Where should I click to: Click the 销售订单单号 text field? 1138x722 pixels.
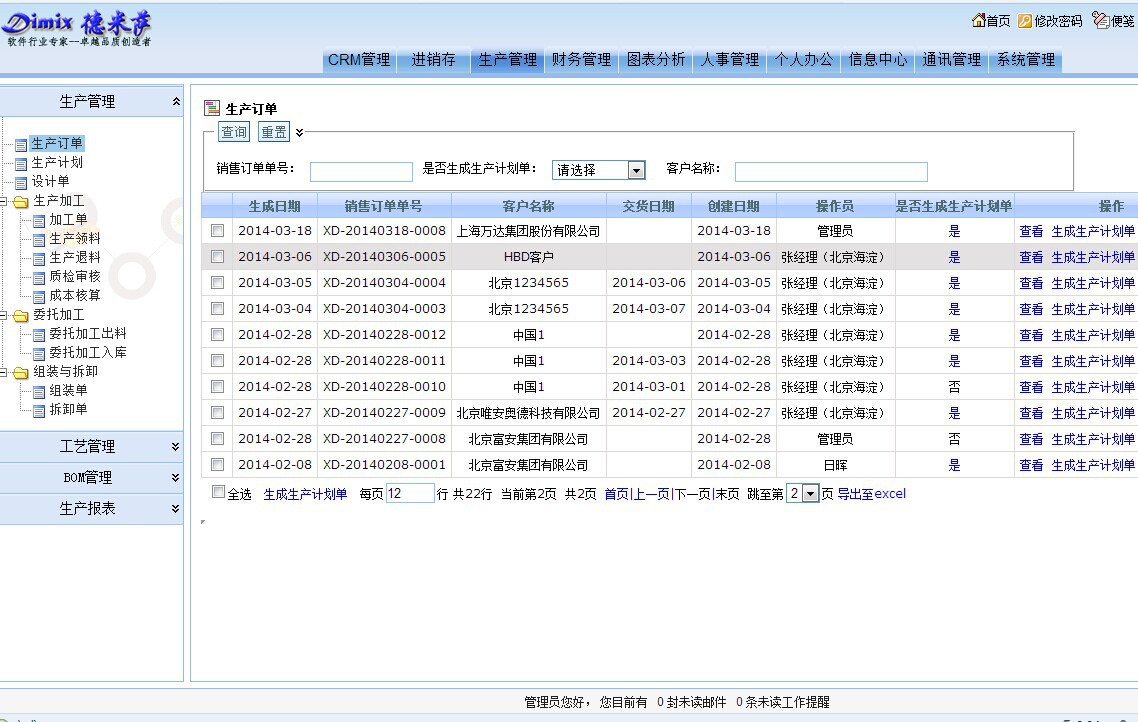coord(361,172)
